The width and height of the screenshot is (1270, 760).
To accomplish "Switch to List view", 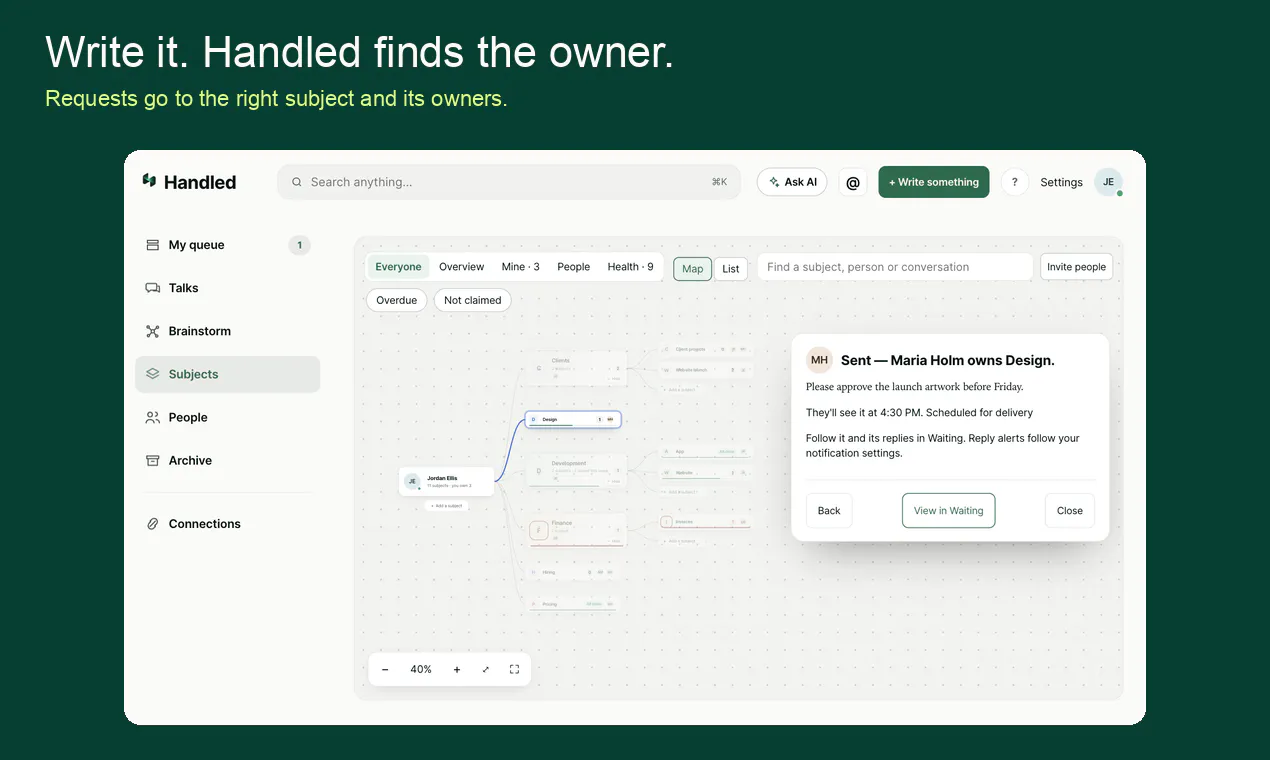I will click(x=731, y=268).
